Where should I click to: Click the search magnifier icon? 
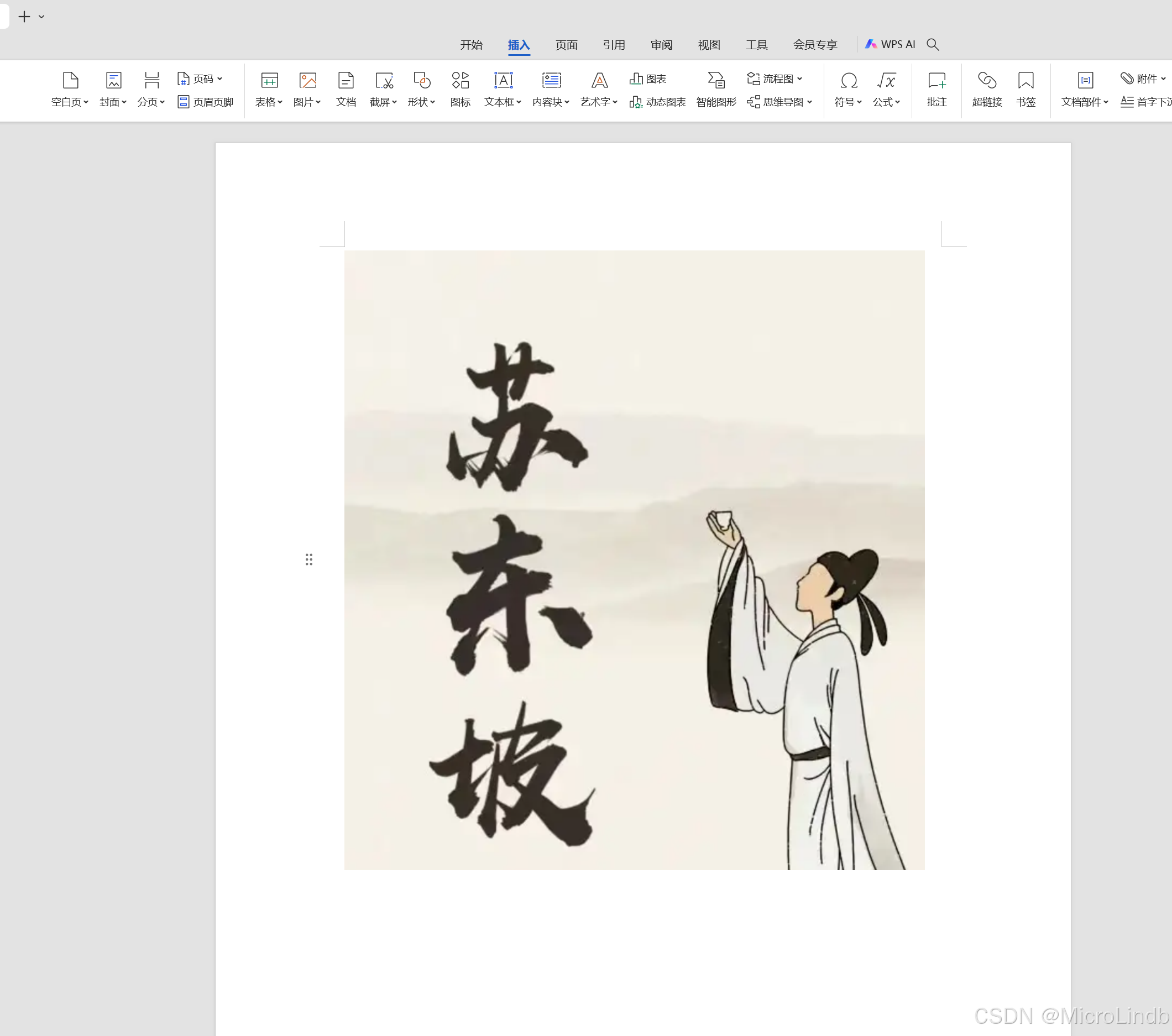coord(932,45)
